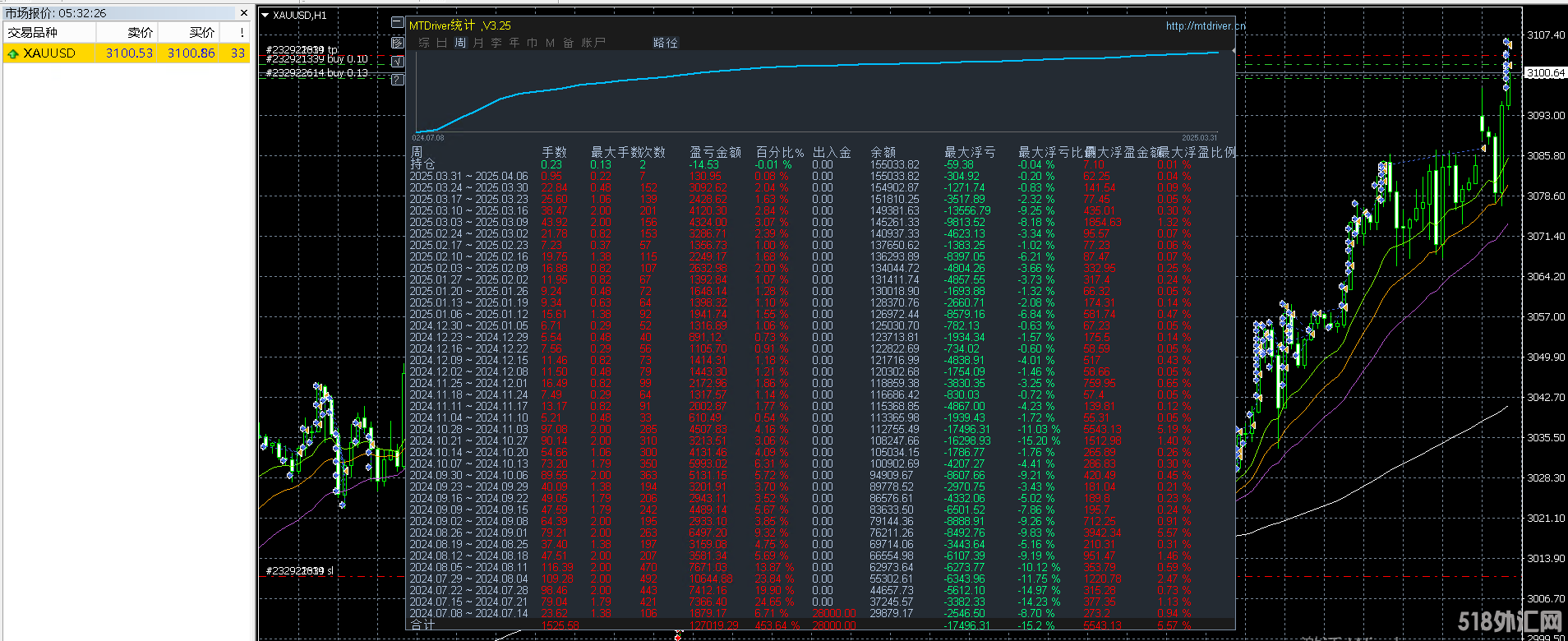Select the 币 currency tab
Screen dimensions: 1568x641
[533, 43]
